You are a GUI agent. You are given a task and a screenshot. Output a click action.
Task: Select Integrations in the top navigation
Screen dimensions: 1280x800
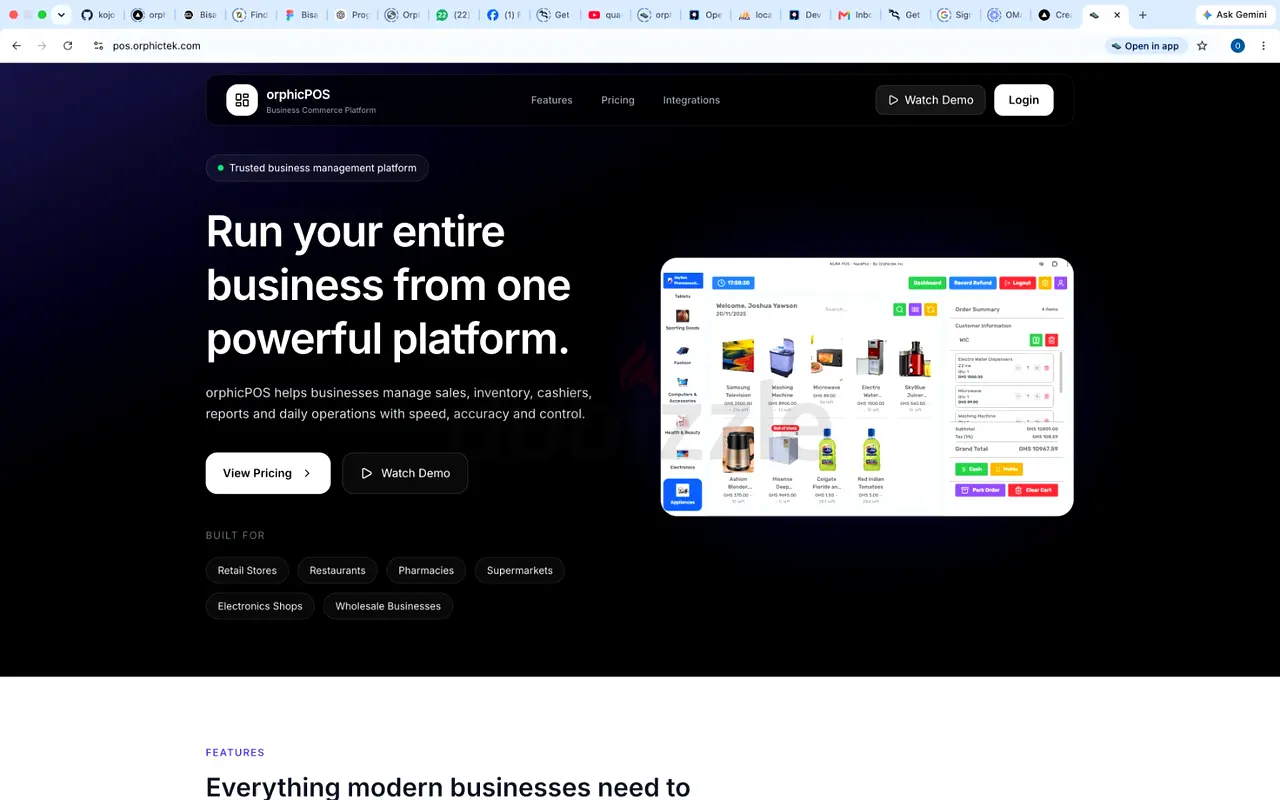pos(691,100)
